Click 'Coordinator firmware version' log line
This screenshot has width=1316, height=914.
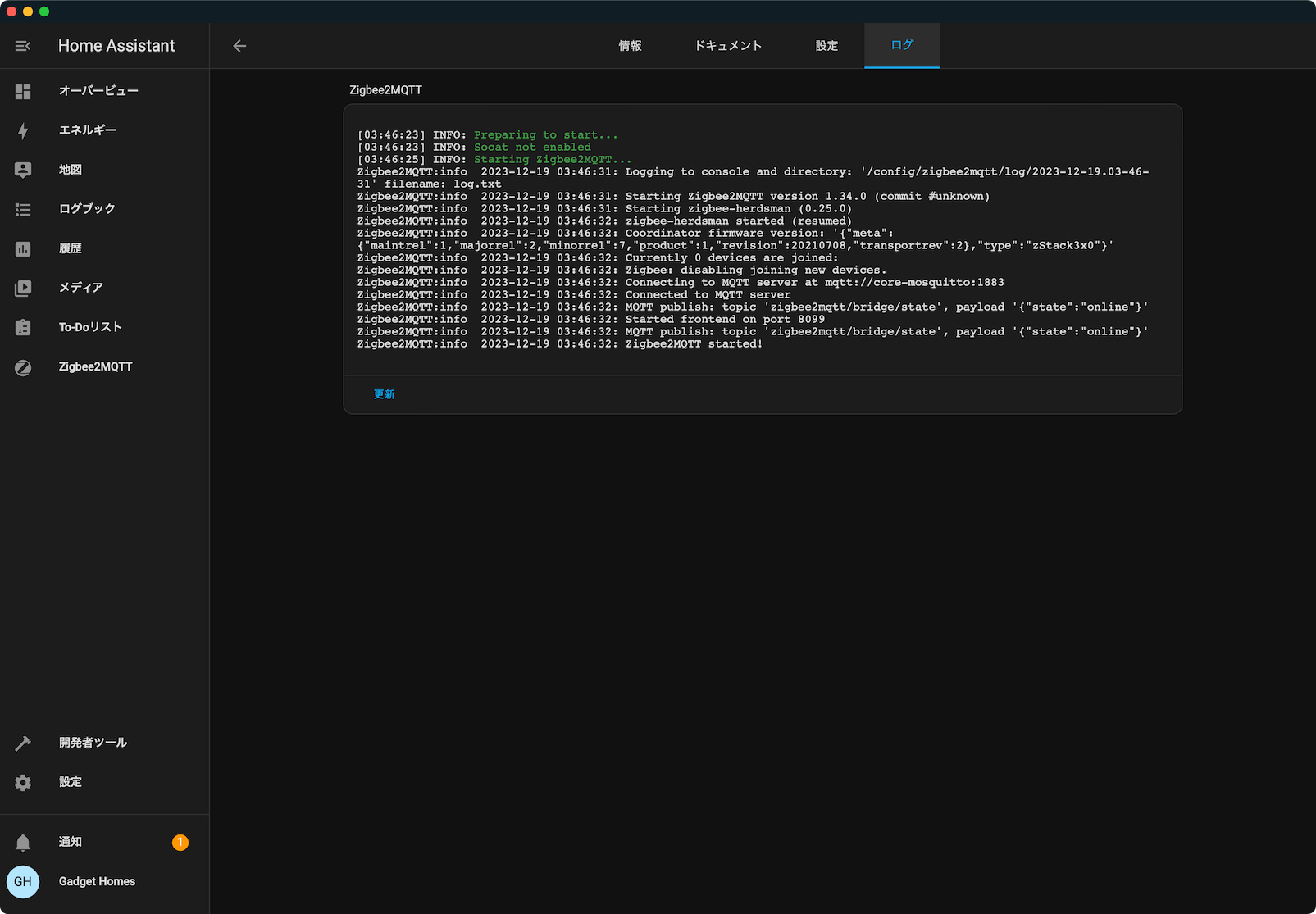[735, 239]
